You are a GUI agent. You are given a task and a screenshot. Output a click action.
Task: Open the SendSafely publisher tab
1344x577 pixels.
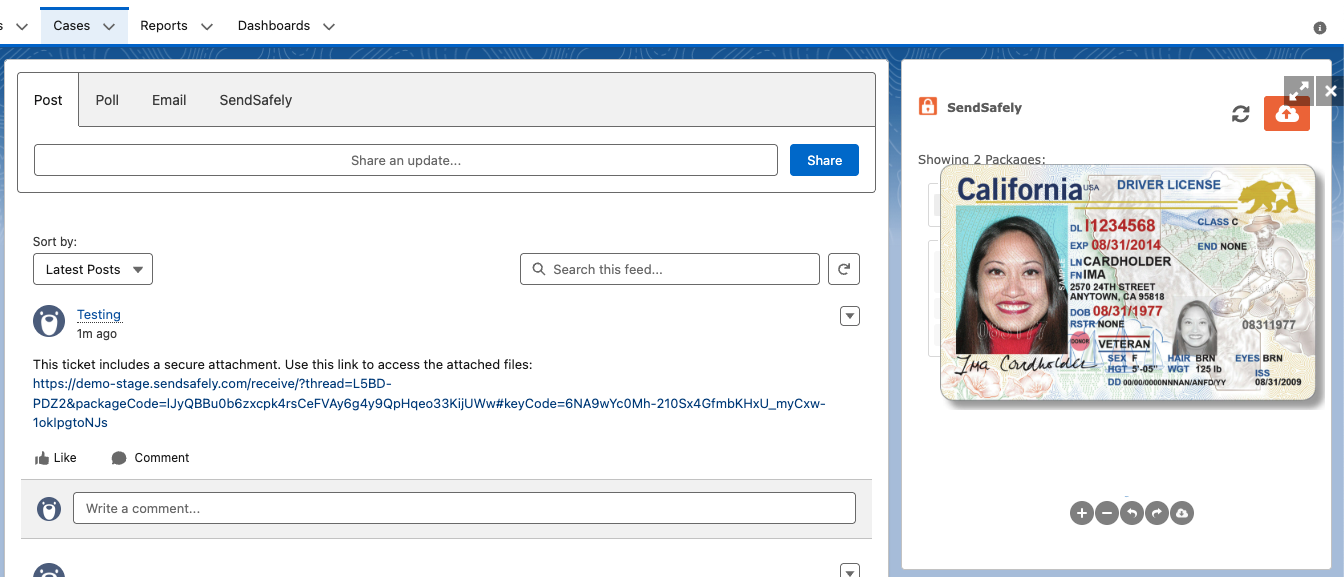point(255,100)
